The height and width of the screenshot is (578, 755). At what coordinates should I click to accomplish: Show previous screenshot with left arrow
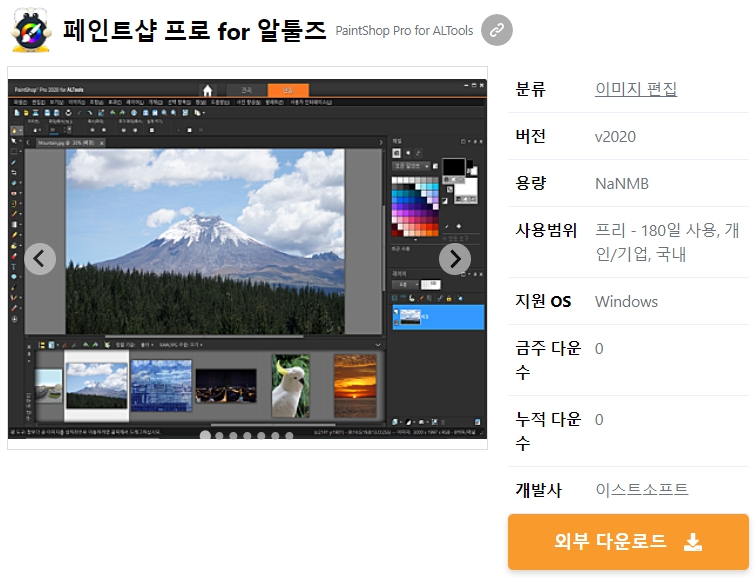[40, 259]
